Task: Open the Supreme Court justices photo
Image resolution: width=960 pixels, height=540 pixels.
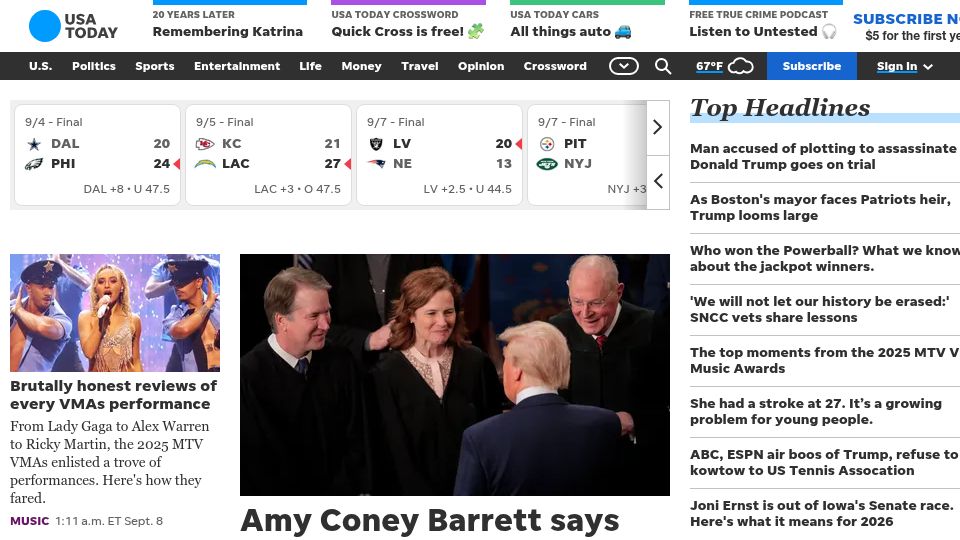Action: coord(455,375)
